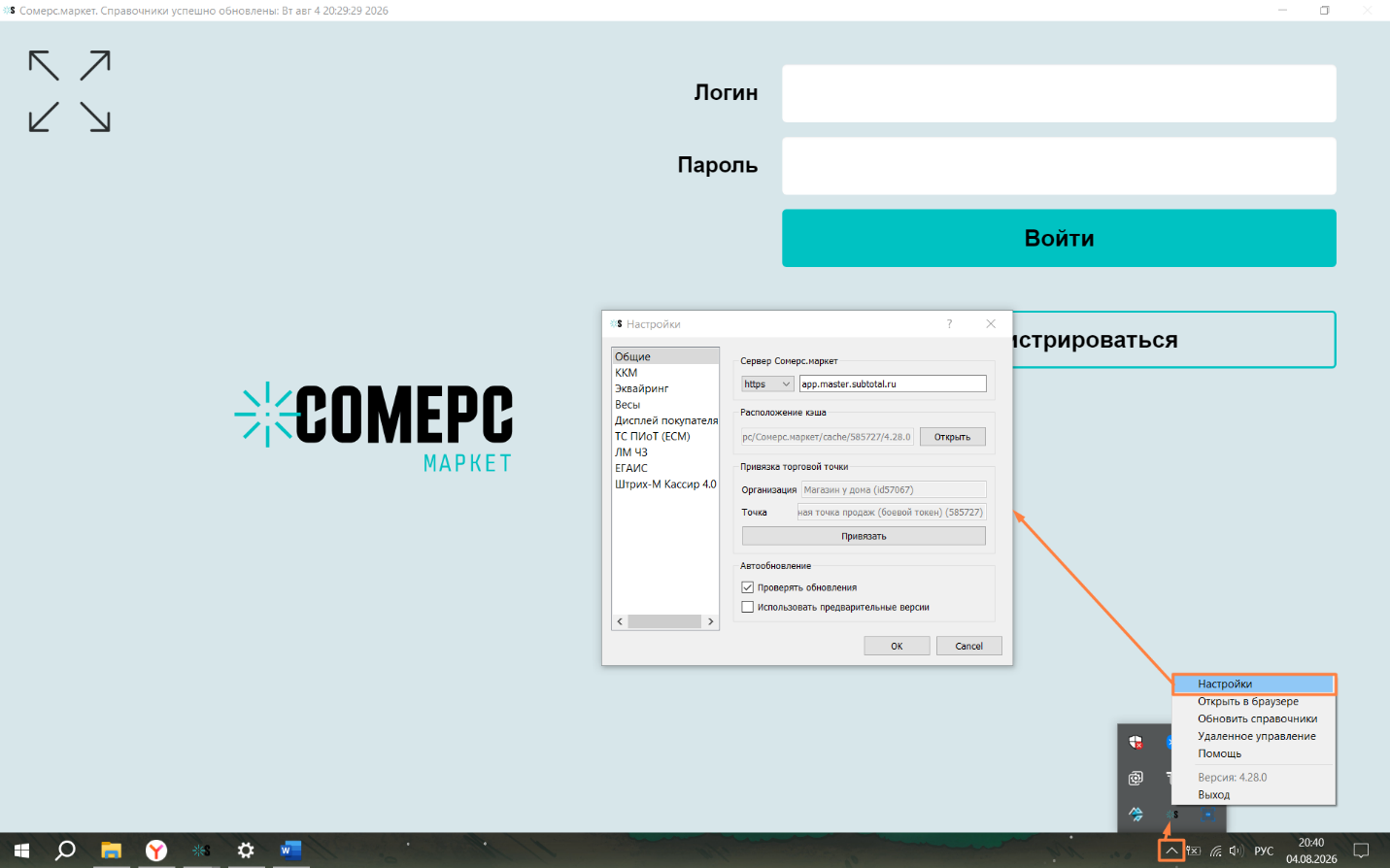This screenshot has width=1390, height=868.
Task: Select Настройки in the tray context menu
Action: 1254,684
